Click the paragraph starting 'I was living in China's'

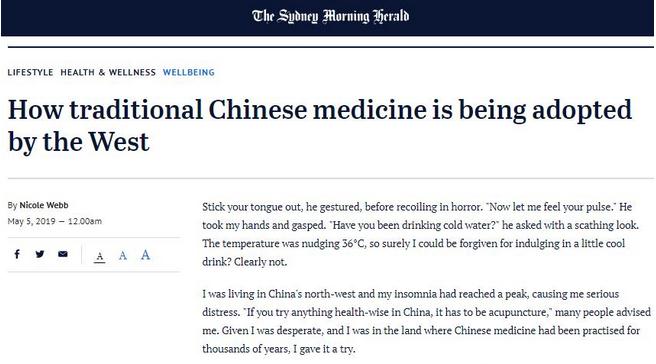(426, 321)
